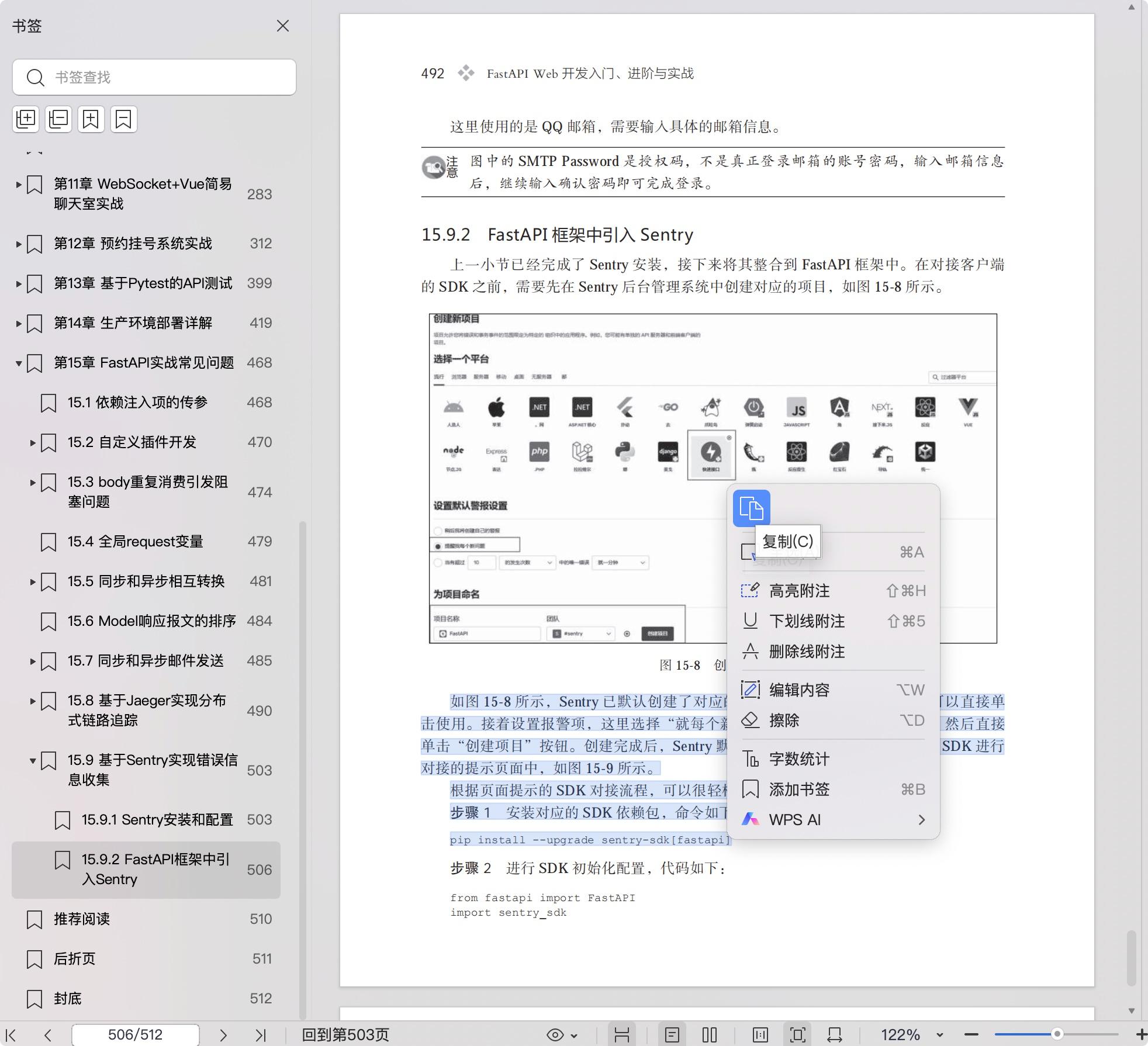Expand Chapter 12 bookmark entry
Screen dimensions: 1148x1046
click(19, 244)
